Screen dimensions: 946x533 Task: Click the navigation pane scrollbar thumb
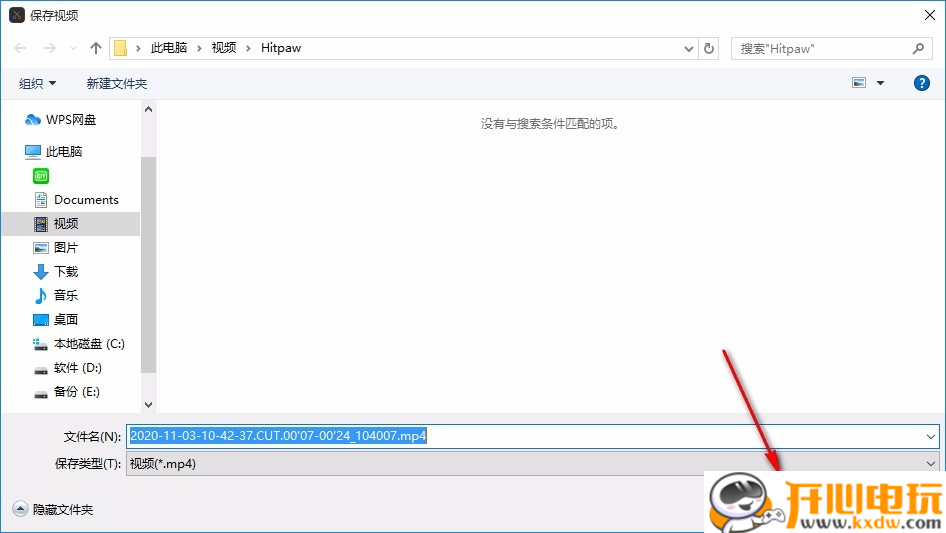tap(148, 264)
